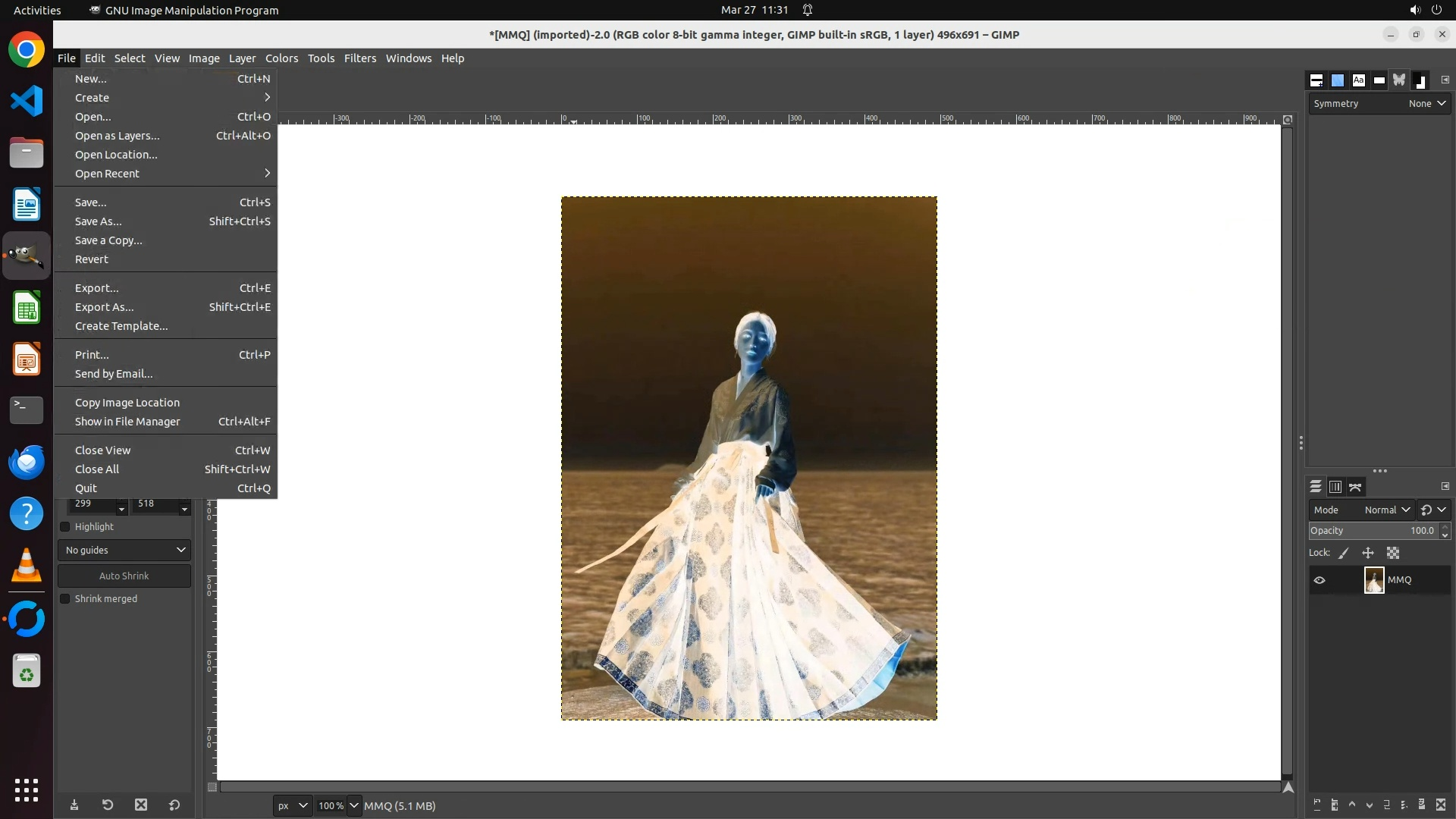Image resolution: width=1456 pixels, height=819 pixels.
Task: Open the Channels tab icon
Action: pos(1335,487)
